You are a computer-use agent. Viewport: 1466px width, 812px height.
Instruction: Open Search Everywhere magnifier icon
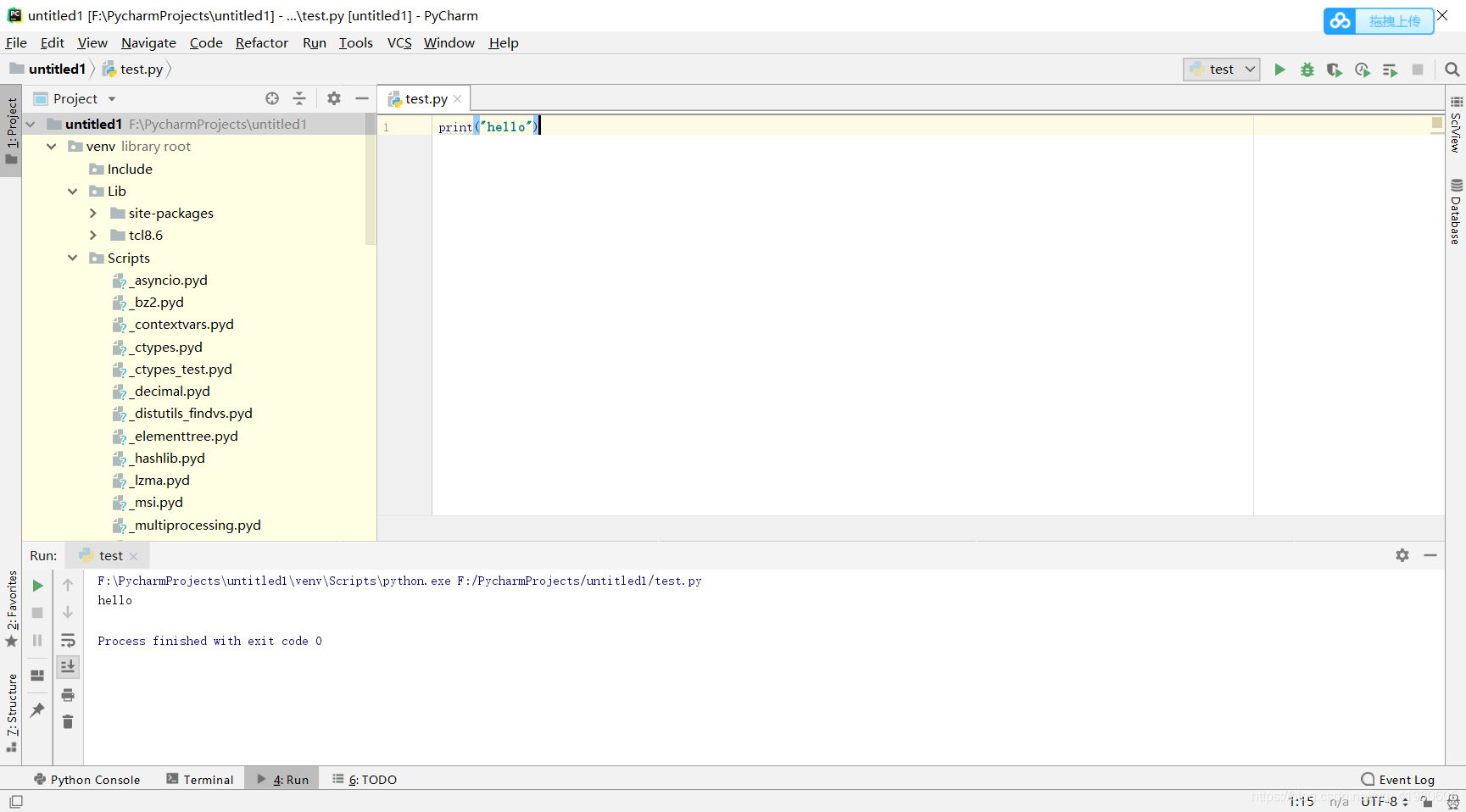click(x=1452, y=70)
